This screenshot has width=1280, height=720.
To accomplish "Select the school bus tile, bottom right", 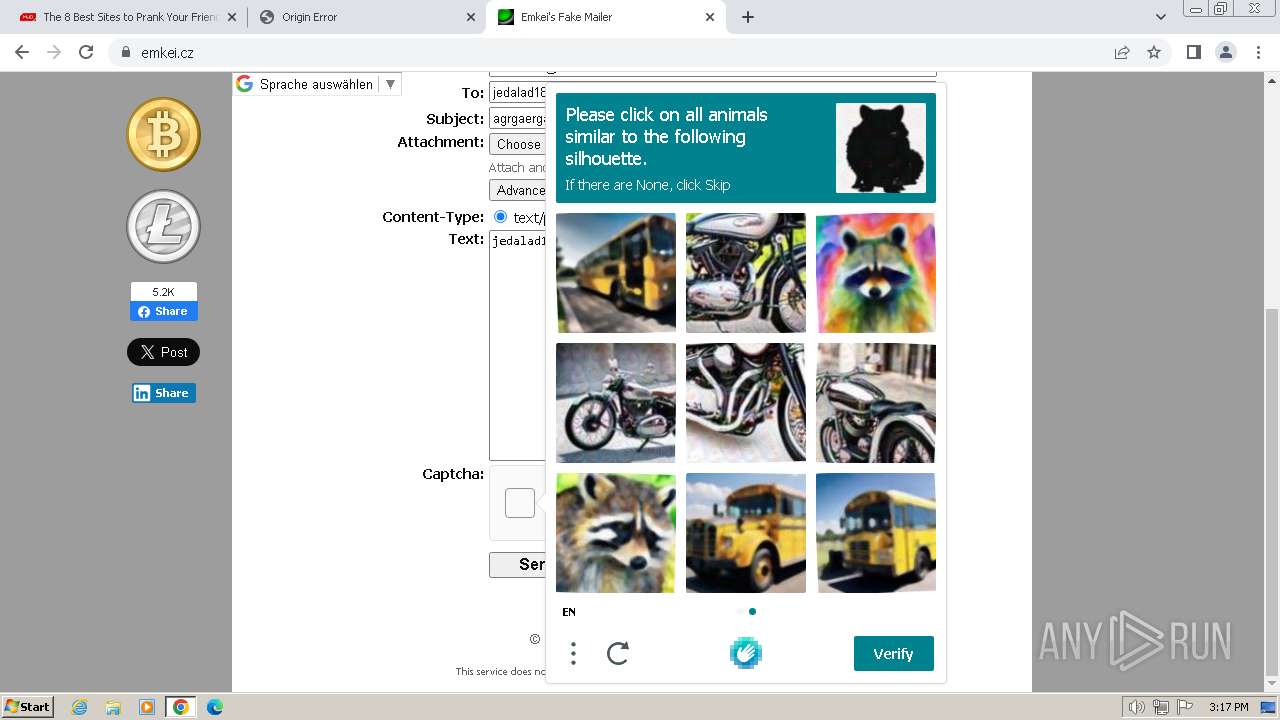I will (x=875, y=533).
